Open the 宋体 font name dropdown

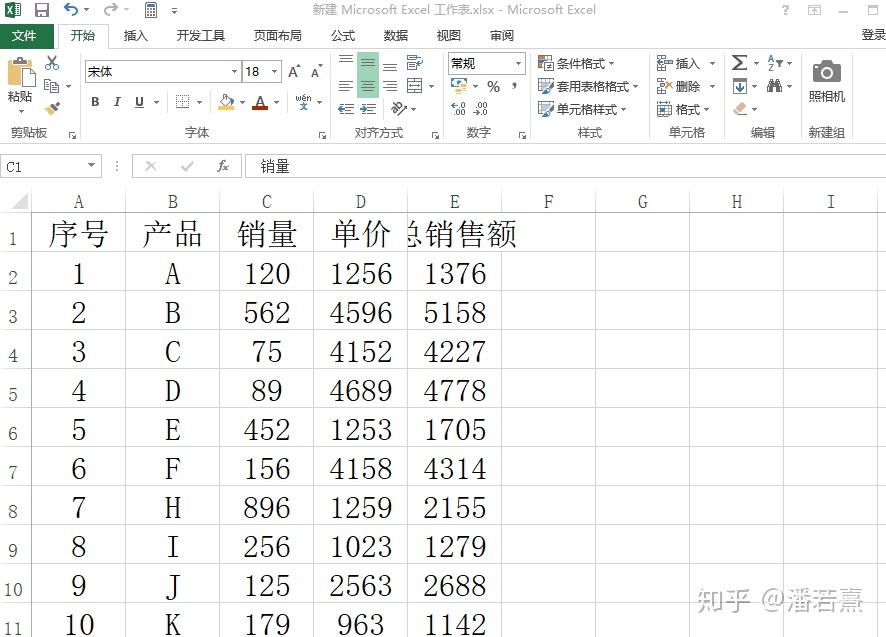coord(232,72)
